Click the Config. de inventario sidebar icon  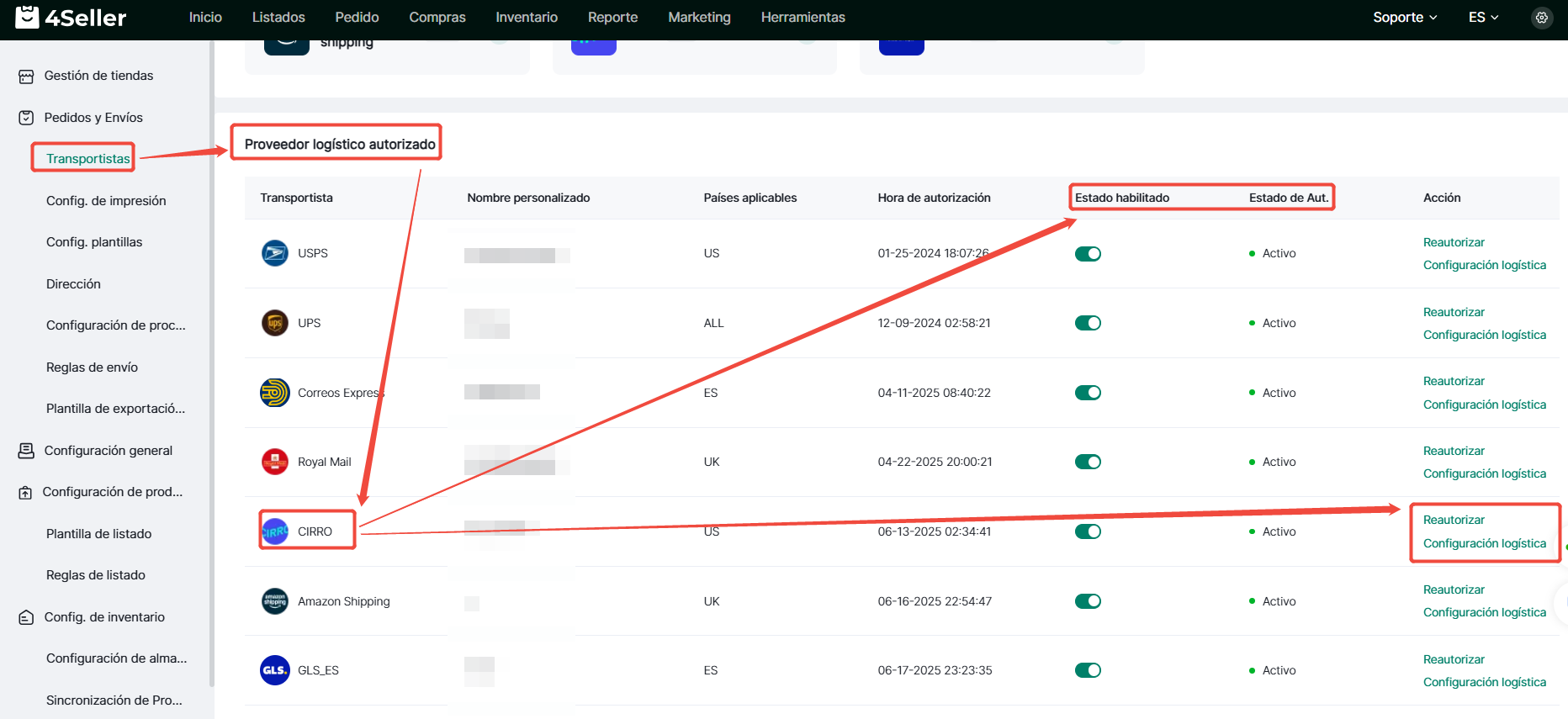point(26,617)
